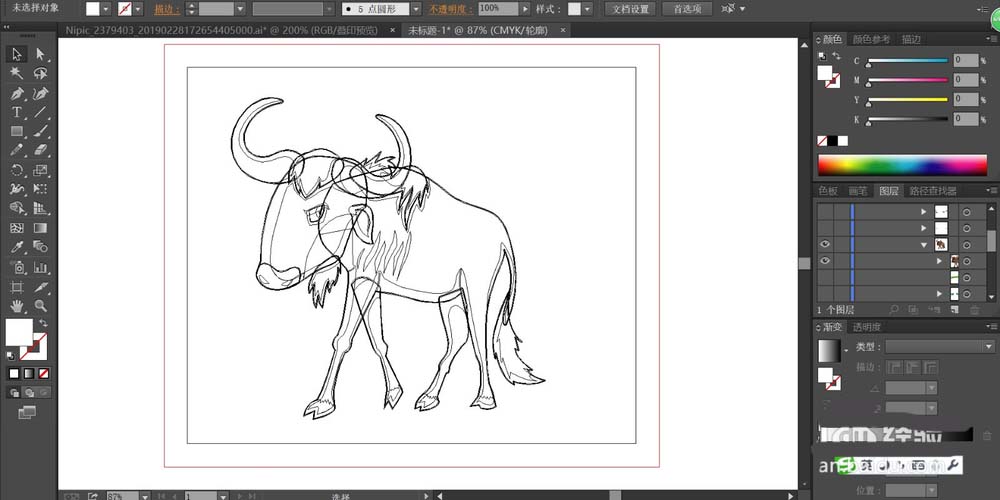The height and width of the screenshot is (500, 1000).
Task: Click the cyan C slider track
Action: click(x=908, y=61)
